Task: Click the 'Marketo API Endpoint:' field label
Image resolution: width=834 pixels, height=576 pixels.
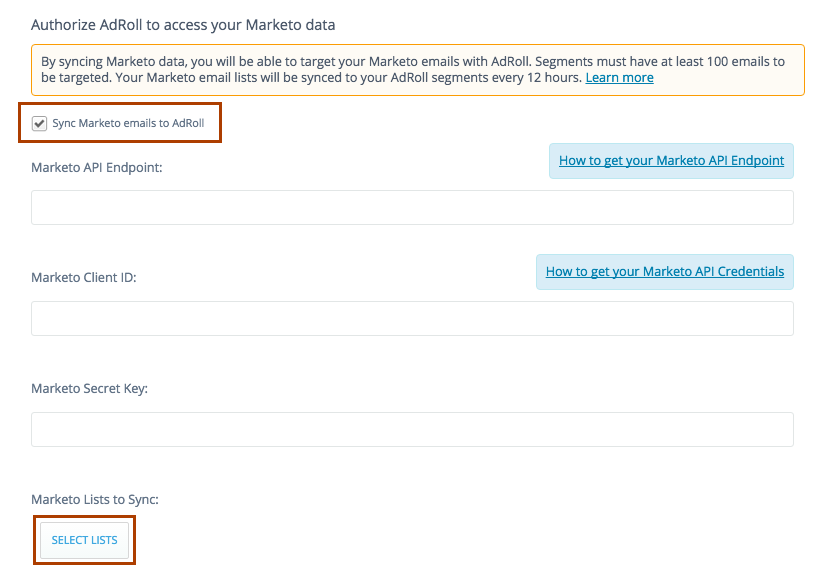Action: tap(97, 168)
